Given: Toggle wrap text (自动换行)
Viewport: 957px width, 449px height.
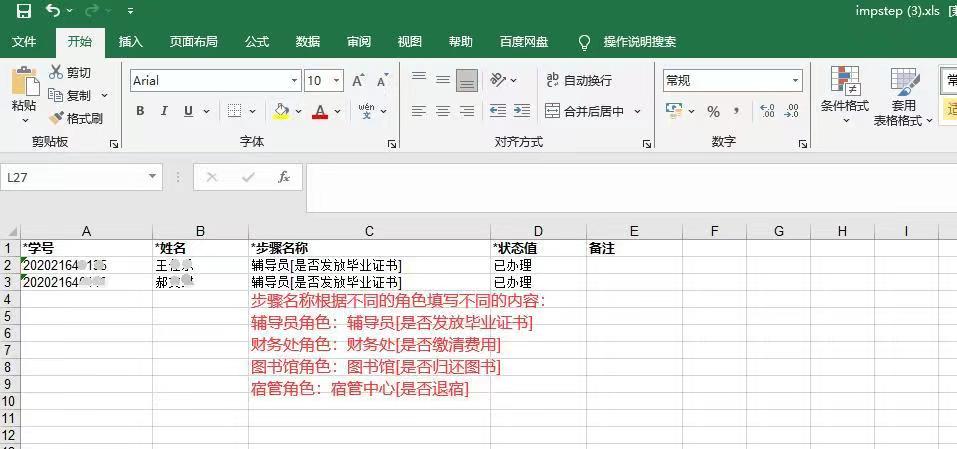Looking at the screenshot, I should (x=579, y=80).
